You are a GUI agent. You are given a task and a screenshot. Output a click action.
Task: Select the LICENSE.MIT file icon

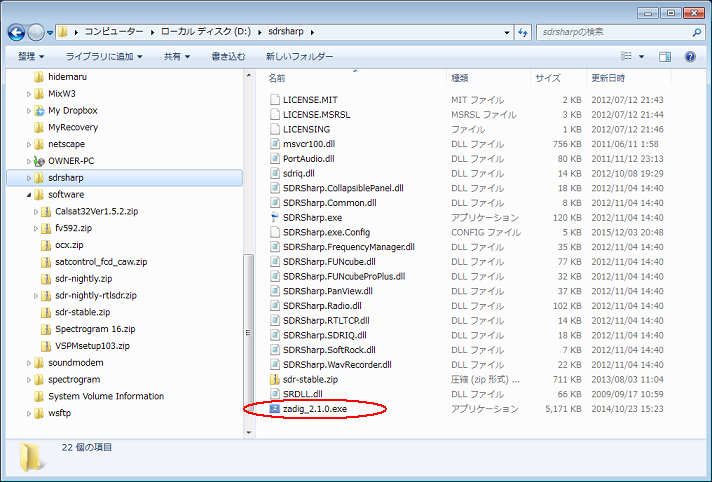coord(275,100)
